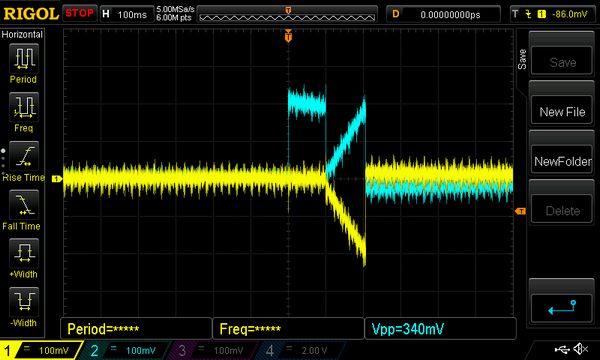Click the USB status icon

click(562, 349)
